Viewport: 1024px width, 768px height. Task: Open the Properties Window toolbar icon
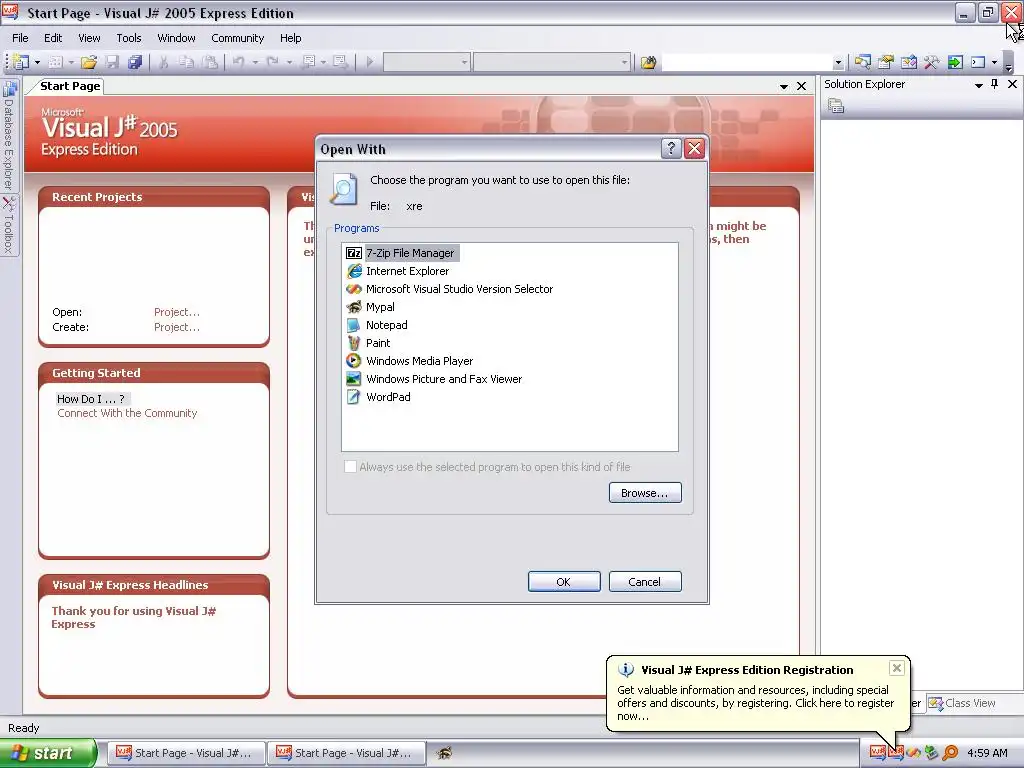point(886,62)
